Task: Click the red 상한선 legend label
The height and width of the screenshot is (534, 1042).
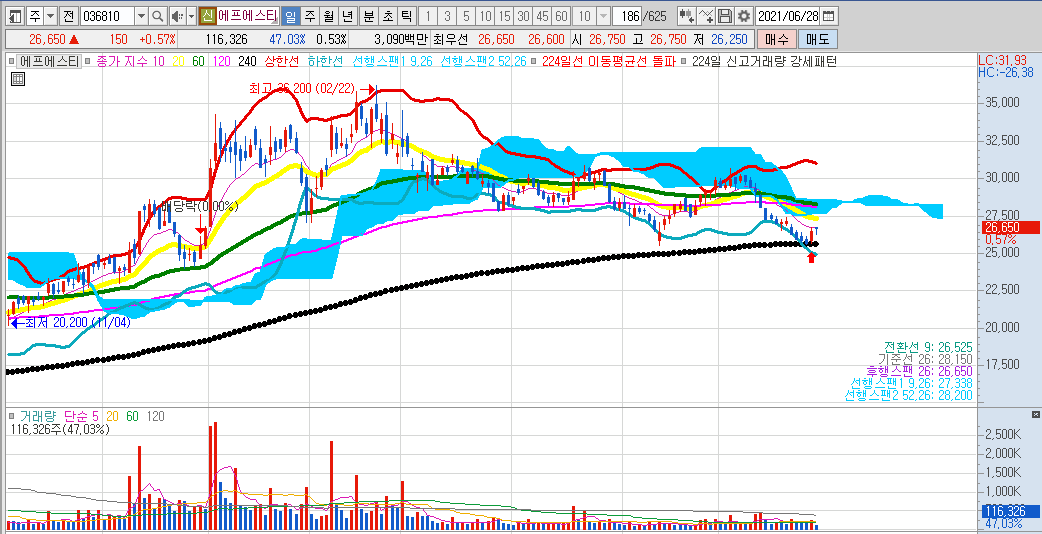Action: point(282,61)
